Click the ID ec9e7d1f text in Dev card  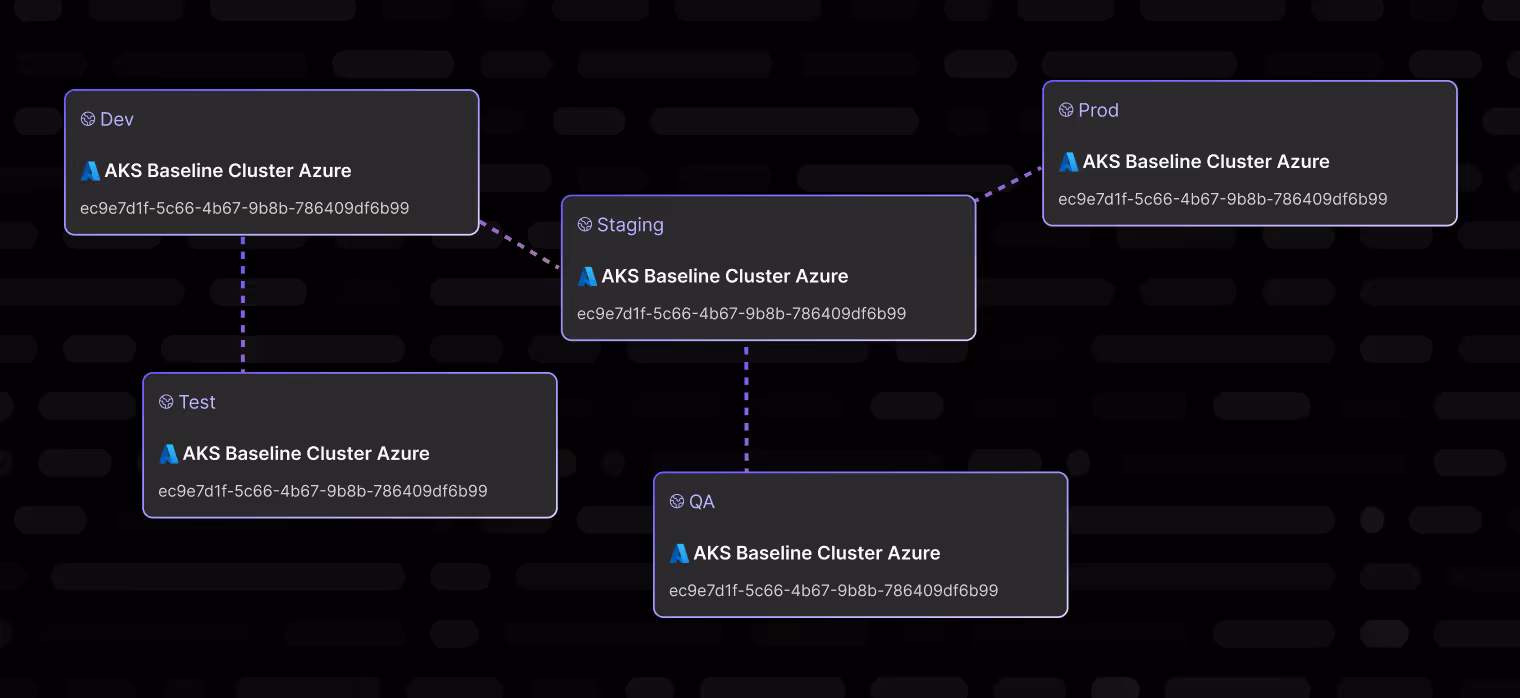point(245,208)
